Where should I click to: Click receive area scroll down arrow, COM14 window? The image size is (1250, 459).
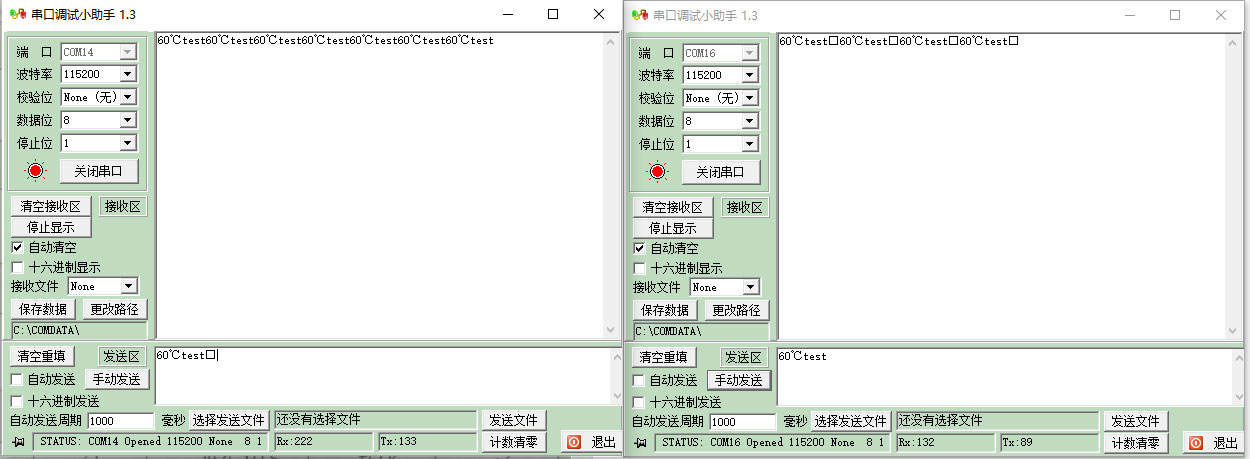610,329
